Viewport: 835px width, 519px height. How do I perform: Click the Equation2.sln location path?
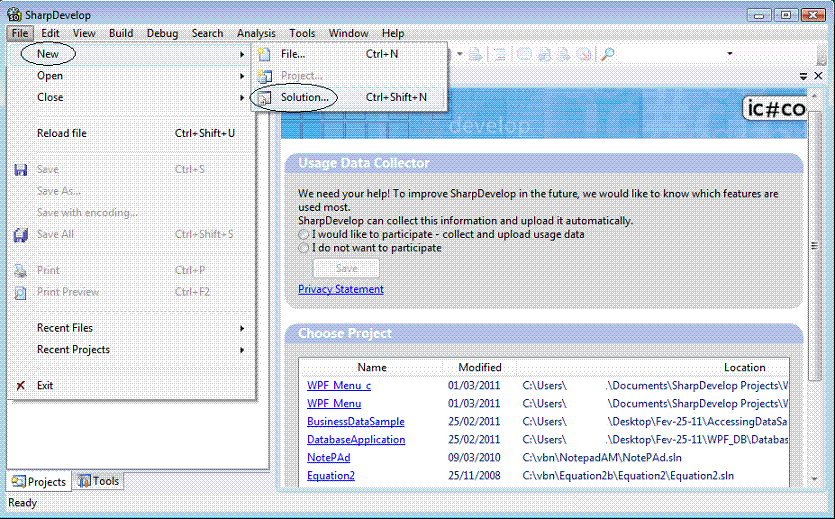628,476
